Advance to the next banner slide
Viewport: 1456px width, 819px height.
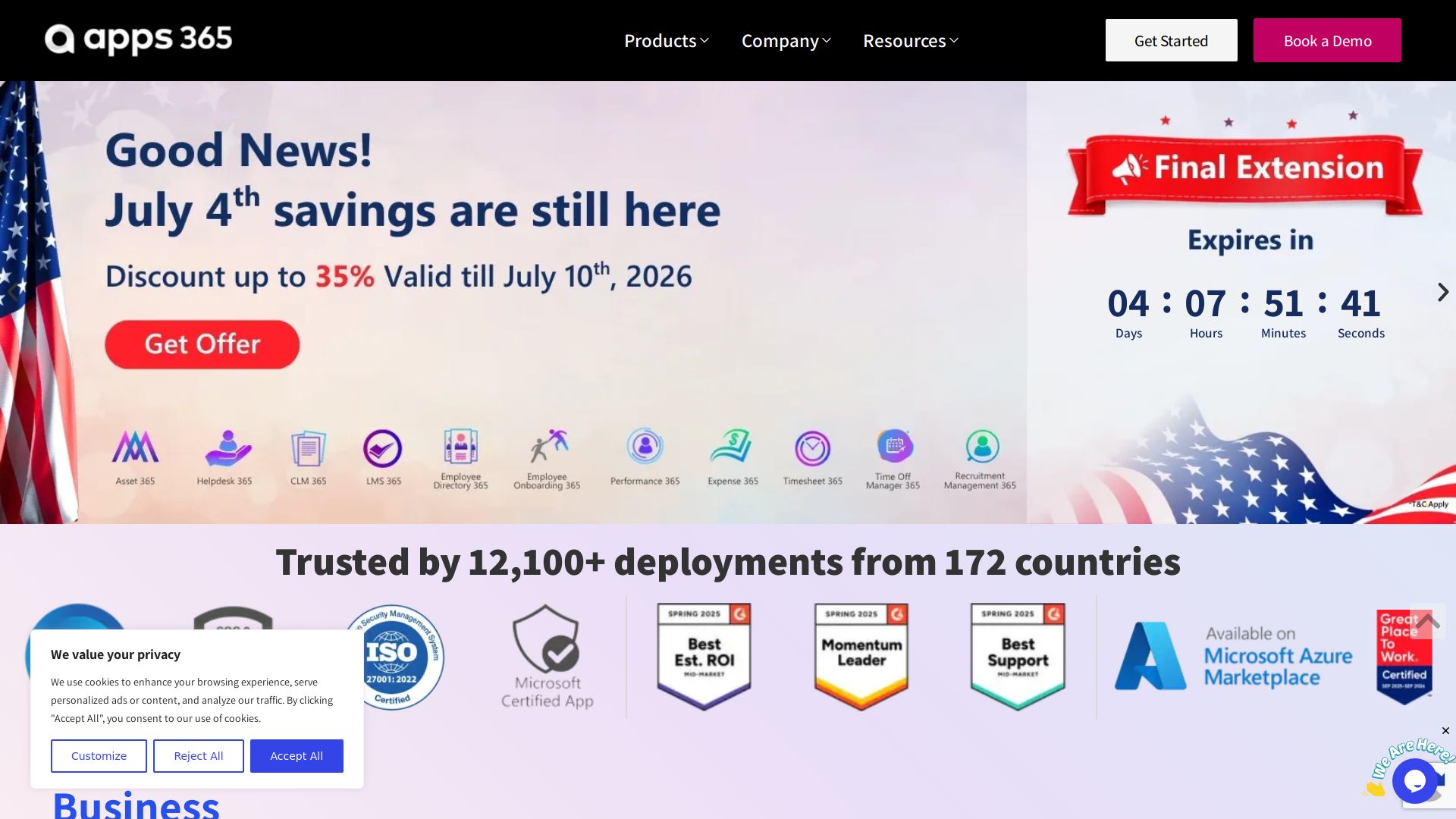click(x=1442, y=292)
